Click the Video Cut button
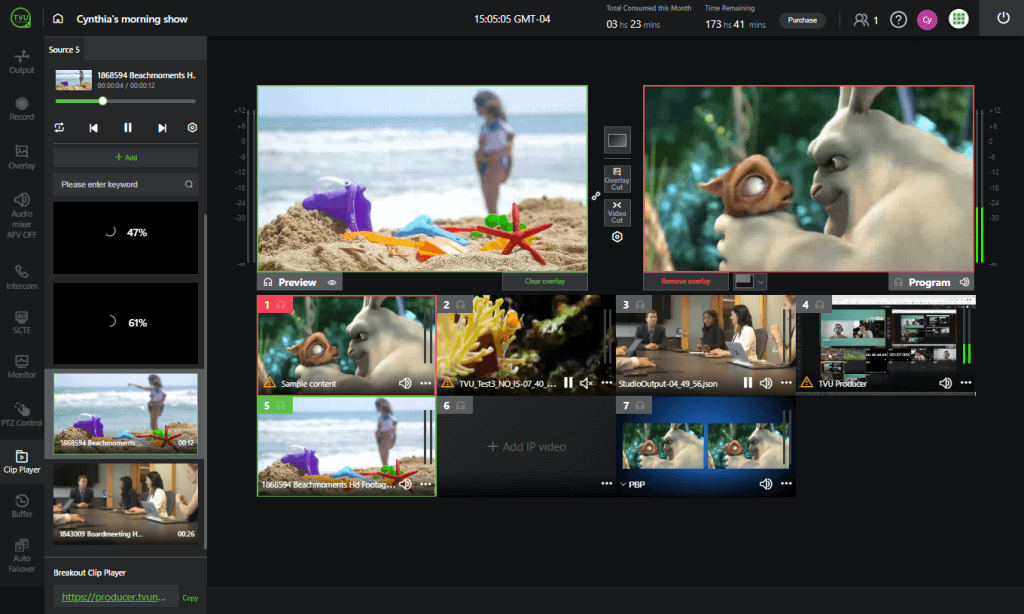1024x614 pixels. [x=617, y=212]
